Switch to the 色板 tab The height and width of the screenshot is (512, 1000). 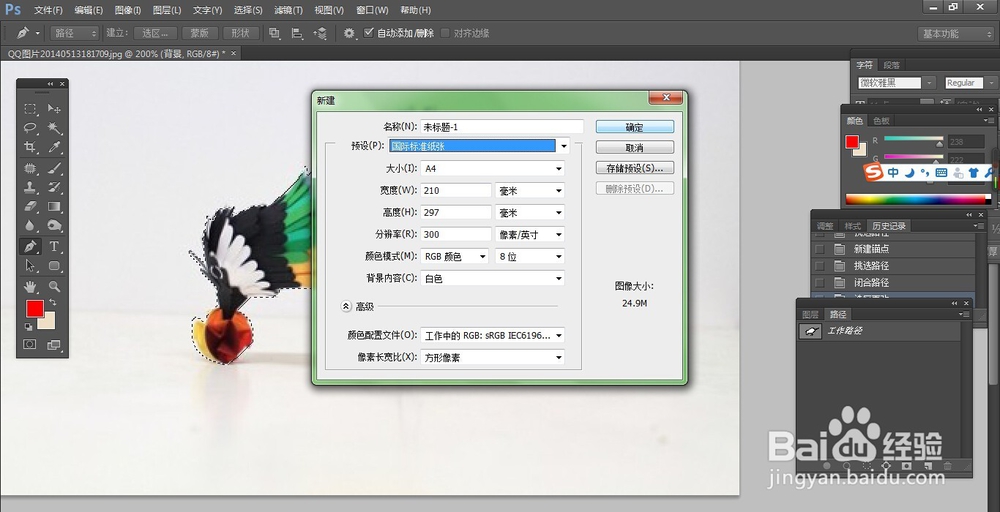tap(881, 121)
